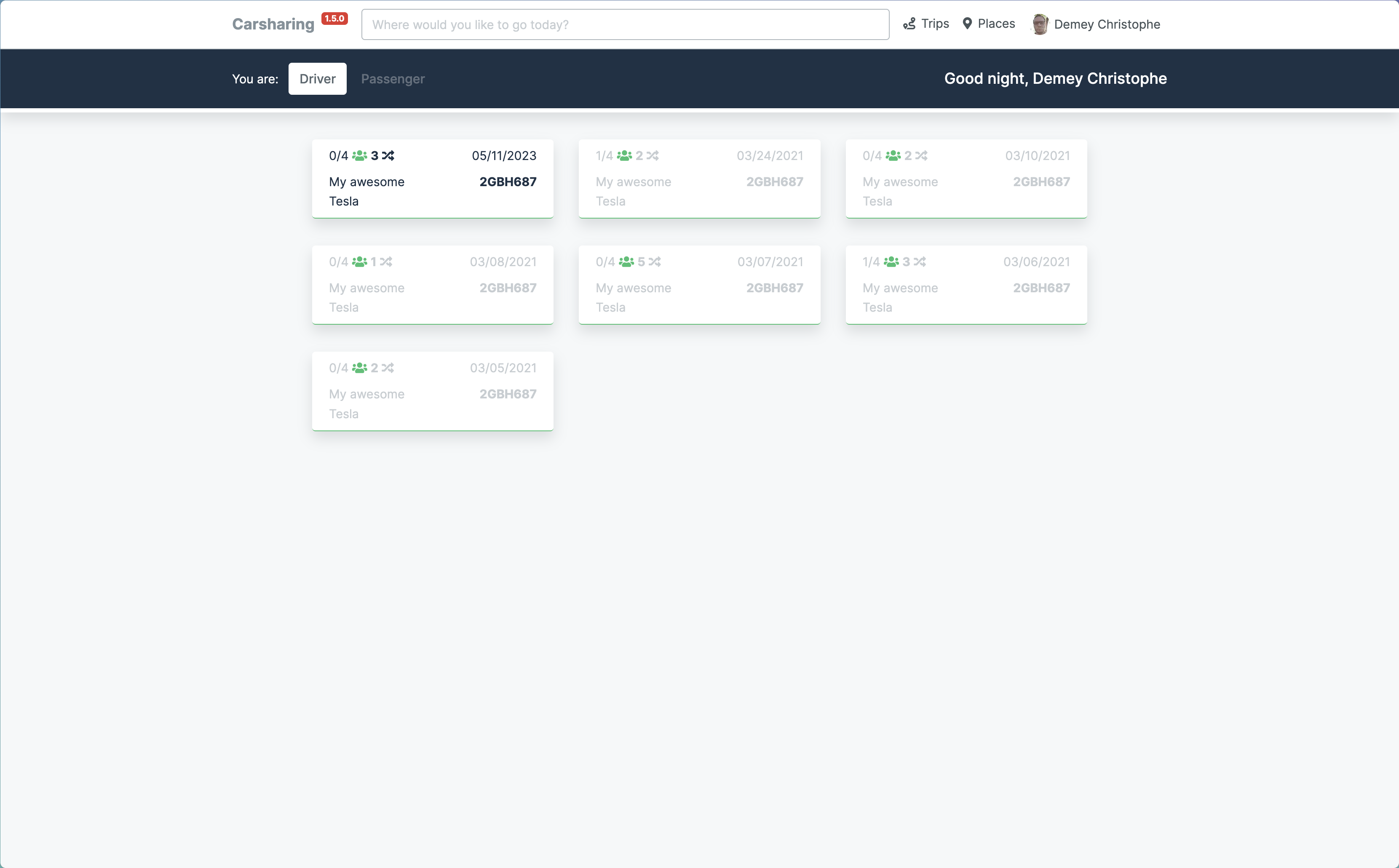Open the trip dated 03/08/2021
Viewport: 1399px width, 868px height.
(x=433, y=285)
